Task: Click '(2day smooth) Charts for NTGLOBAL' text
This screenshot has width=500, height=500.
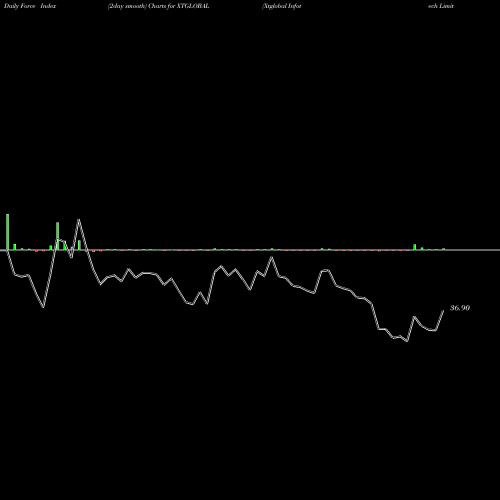Action: coord(158,6)
